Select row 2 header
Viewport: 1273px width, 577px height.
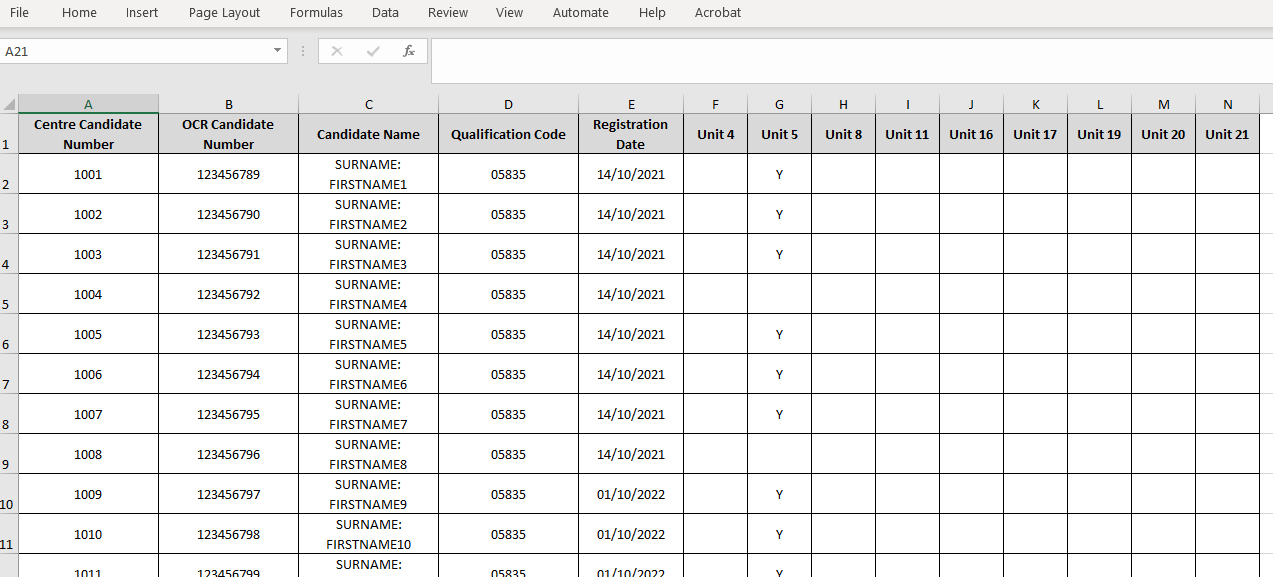coord(9,174)
